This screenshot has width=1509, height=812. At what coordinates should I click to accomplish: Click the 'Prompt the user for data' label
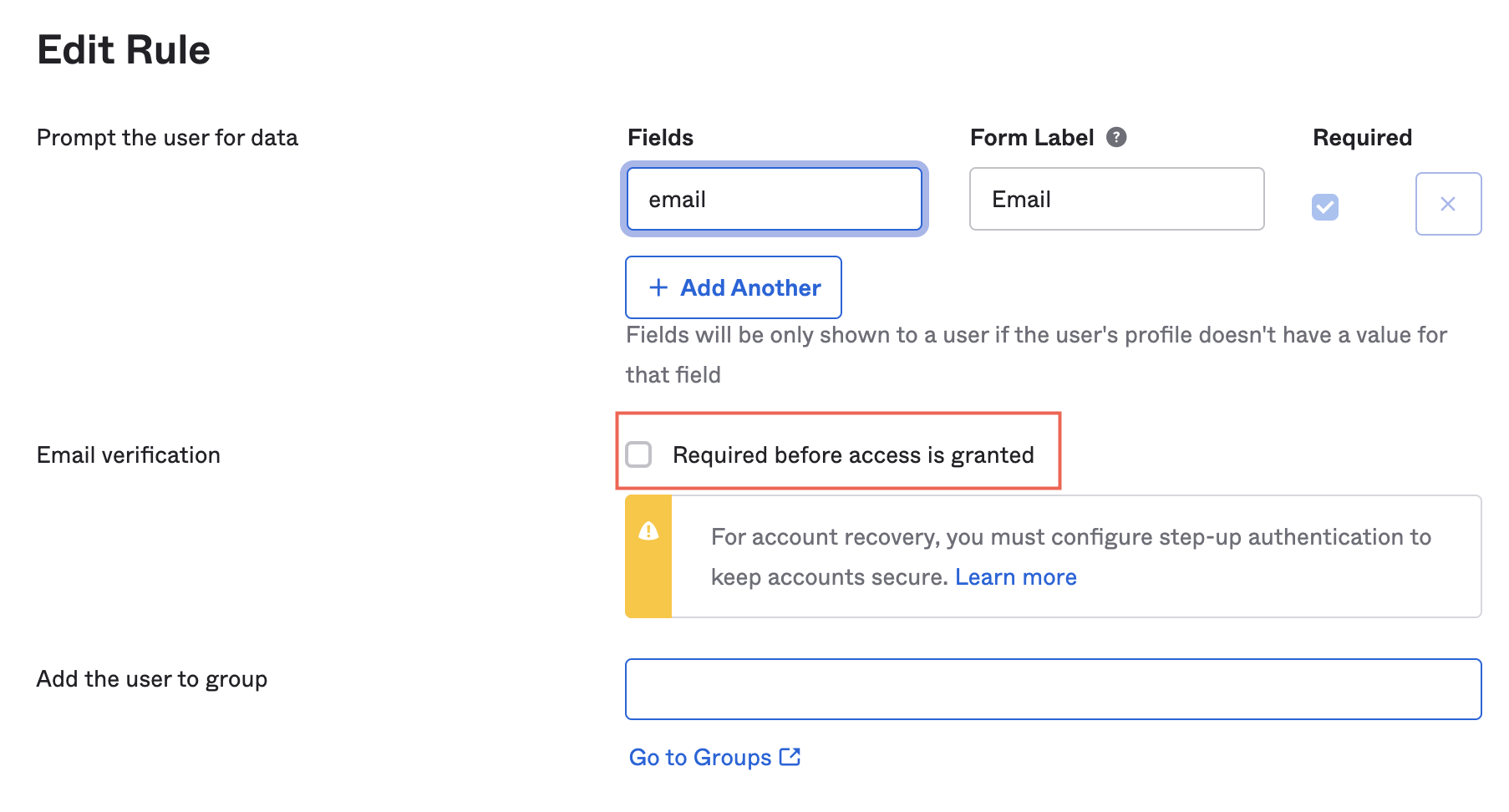click(x=167, y=138)
